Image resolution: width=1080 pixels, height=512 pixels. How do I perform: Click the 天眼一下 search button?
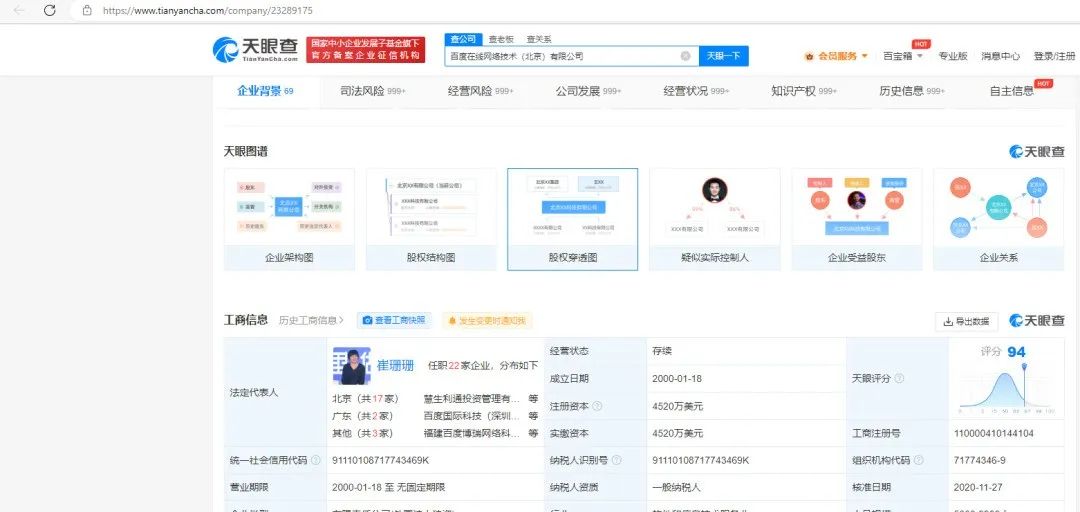724,56
